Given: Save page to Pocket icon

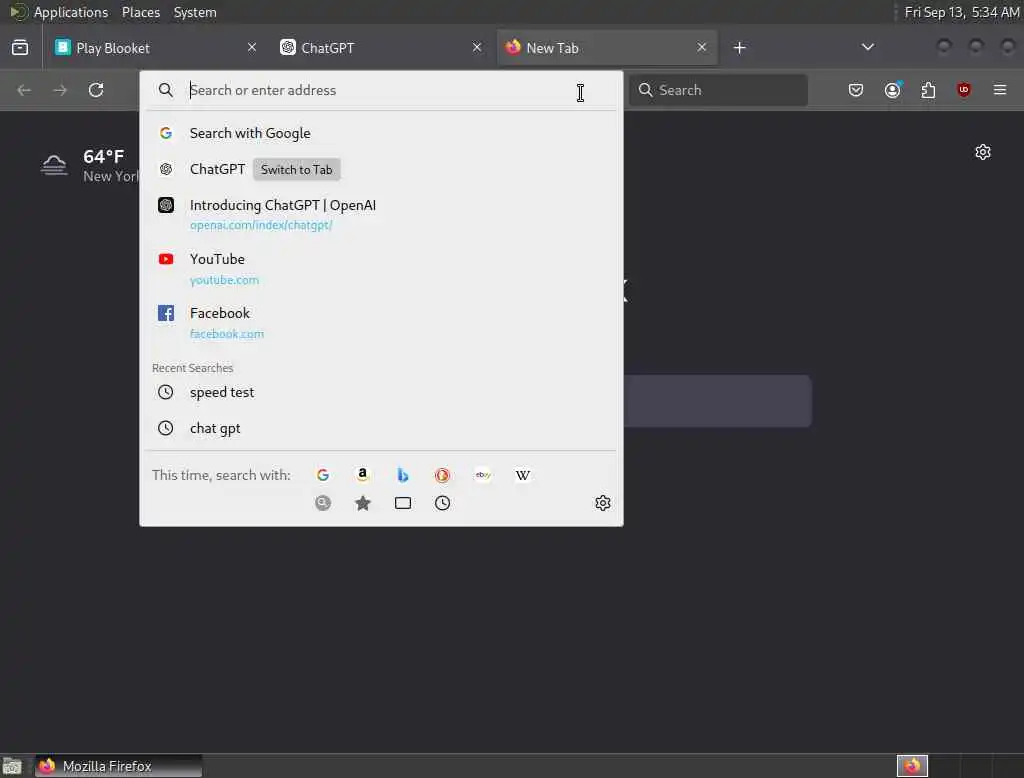Looking at the screenshot, I should 856,90.
